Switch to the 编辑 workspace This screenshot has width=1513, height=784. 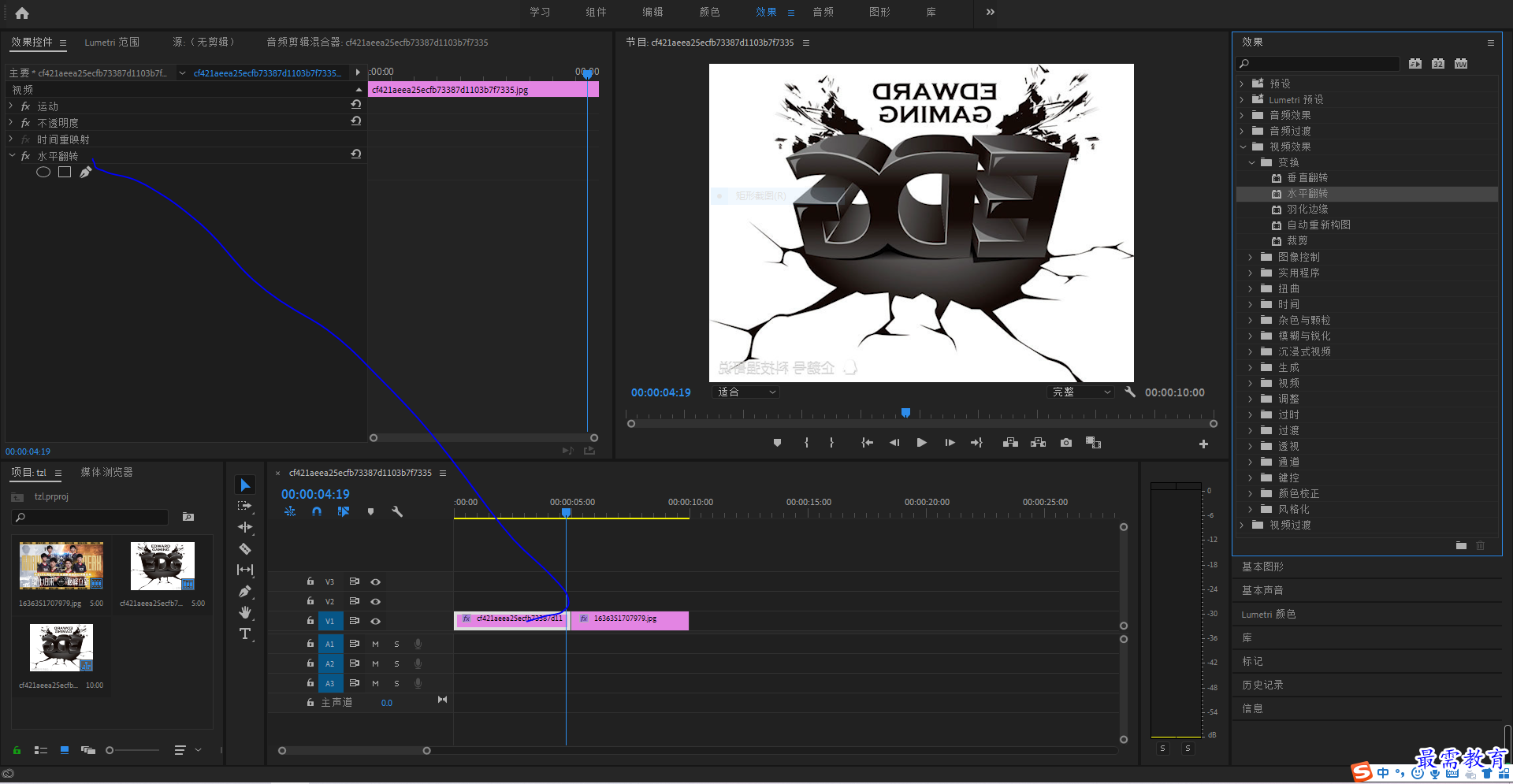pos(652,12)
